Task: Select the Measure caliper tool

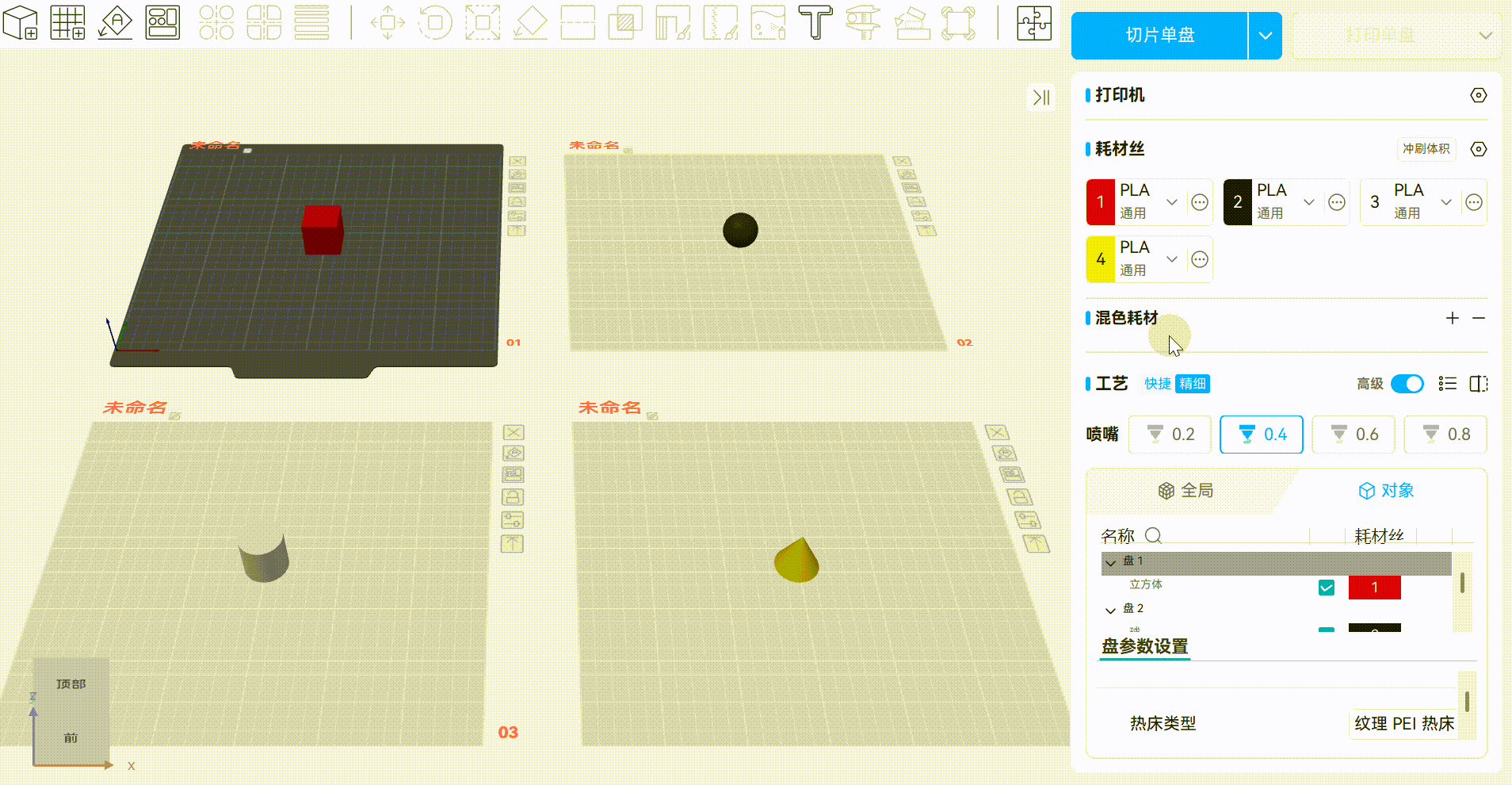Action: pyautogui.click(x=863, y=23)
